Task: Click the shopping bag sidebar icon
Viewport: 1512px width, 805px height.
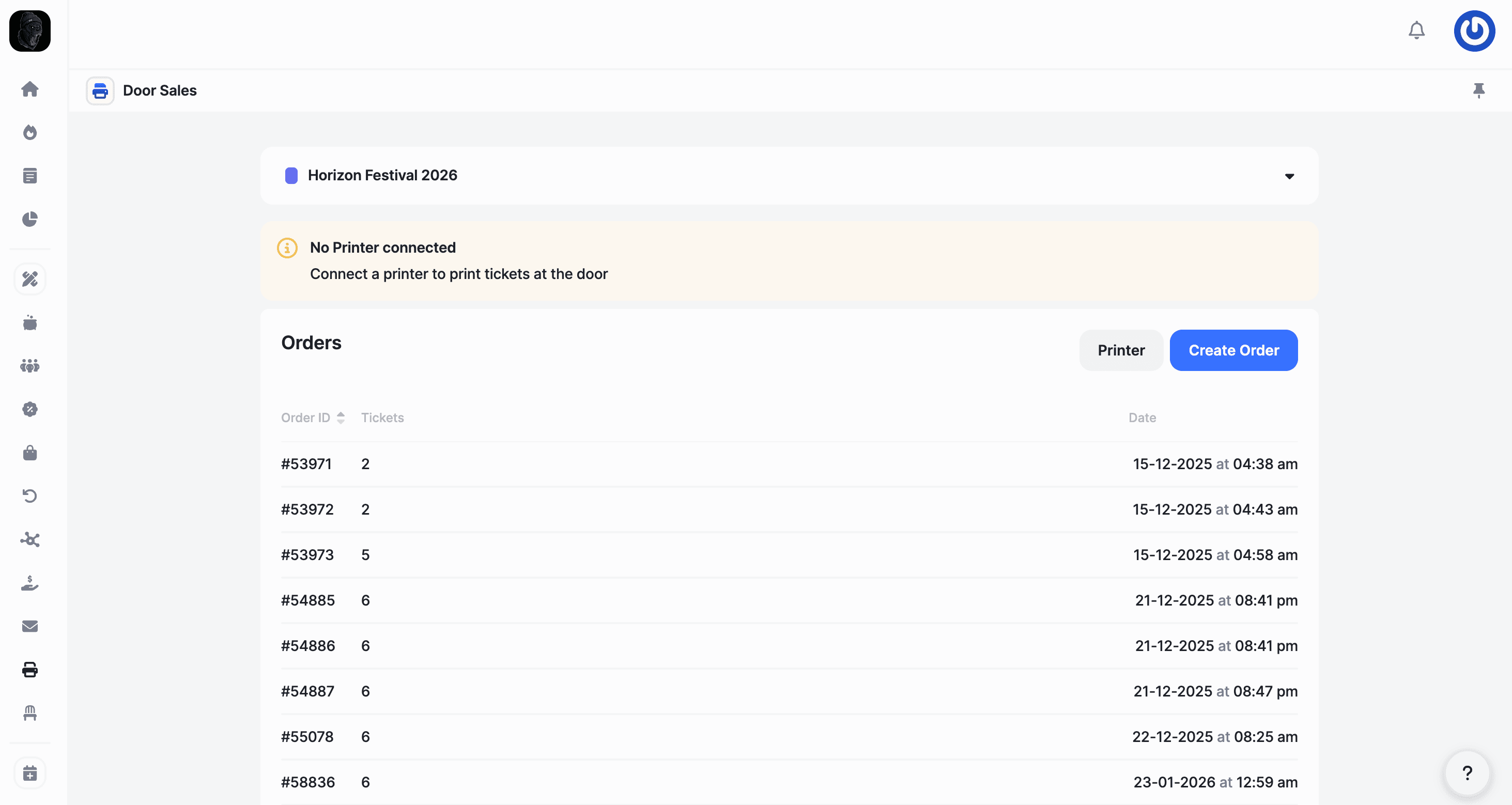Action: (30, 453)
